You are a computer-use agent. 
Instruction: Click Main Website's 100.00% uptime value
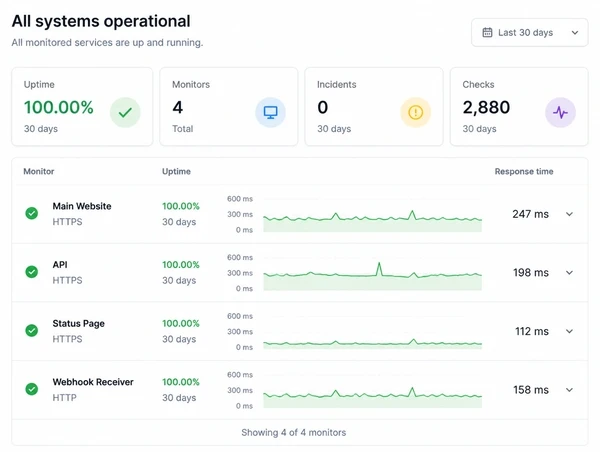pyautogui.click(x=181, y=206)
